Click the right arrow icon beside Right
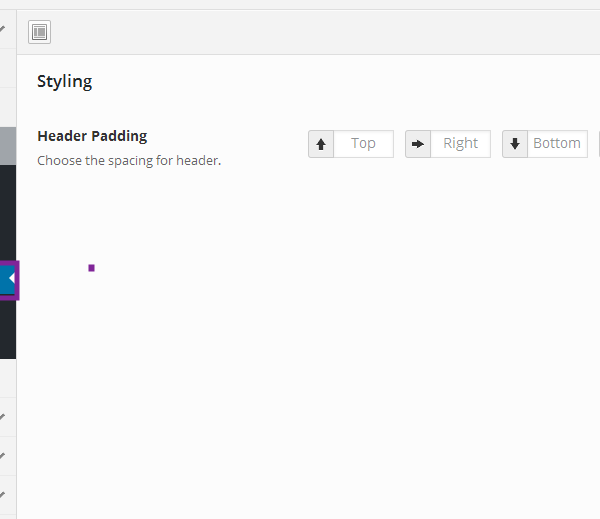The width and height of the screenshot is (600, 519). [x=418, y=144]
